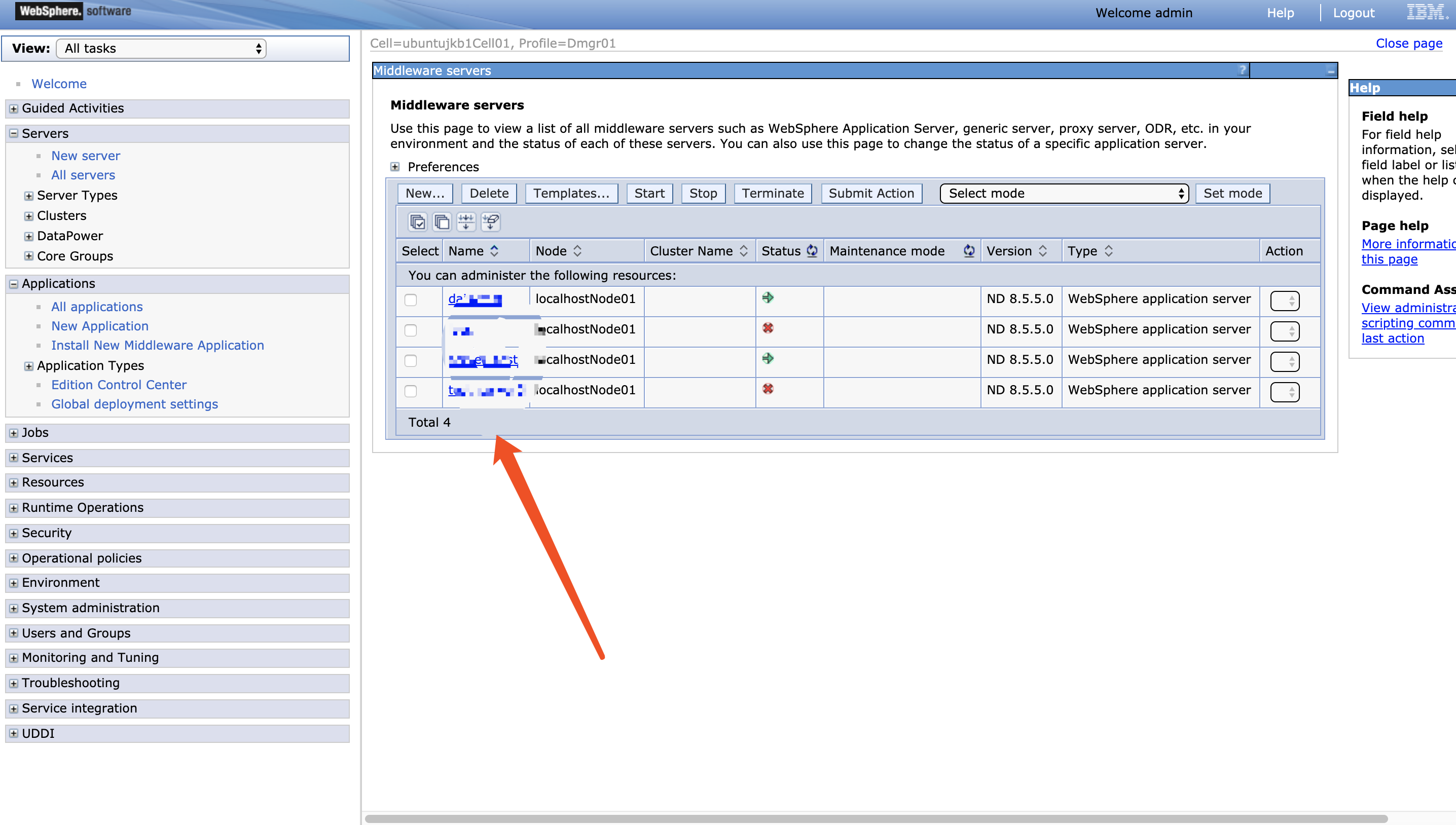Expand Guided Activities in navigation
The image size is (1456, 825).
pyautogui.click(x=14, y=109)
